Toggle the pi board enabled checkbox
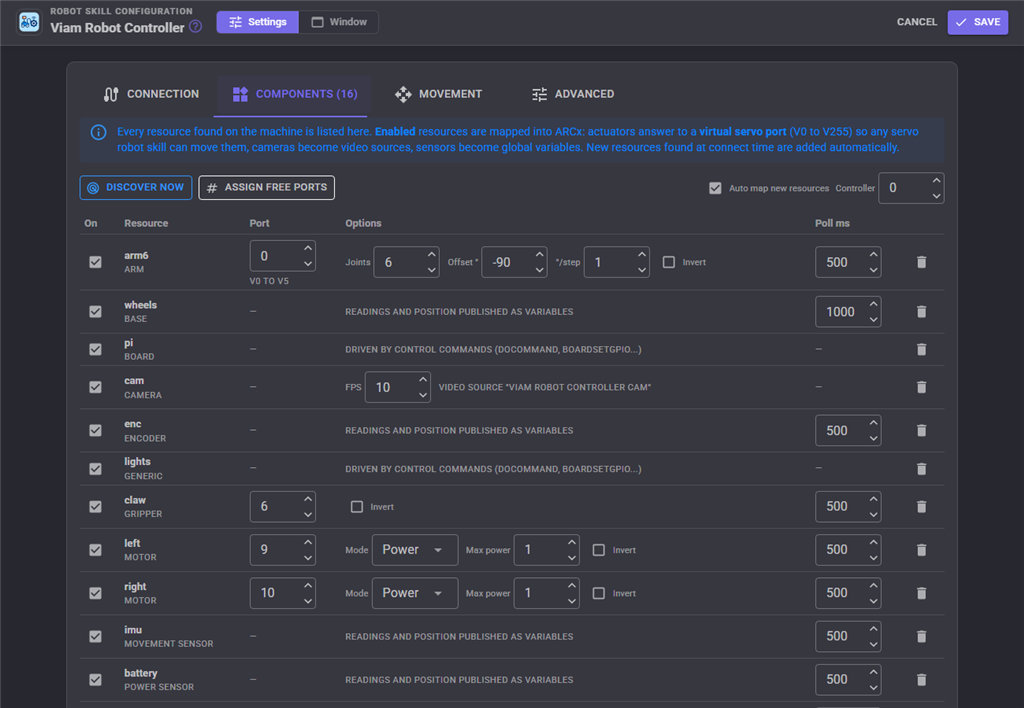This screenshot has height=708, width=1024. point(95,349)
